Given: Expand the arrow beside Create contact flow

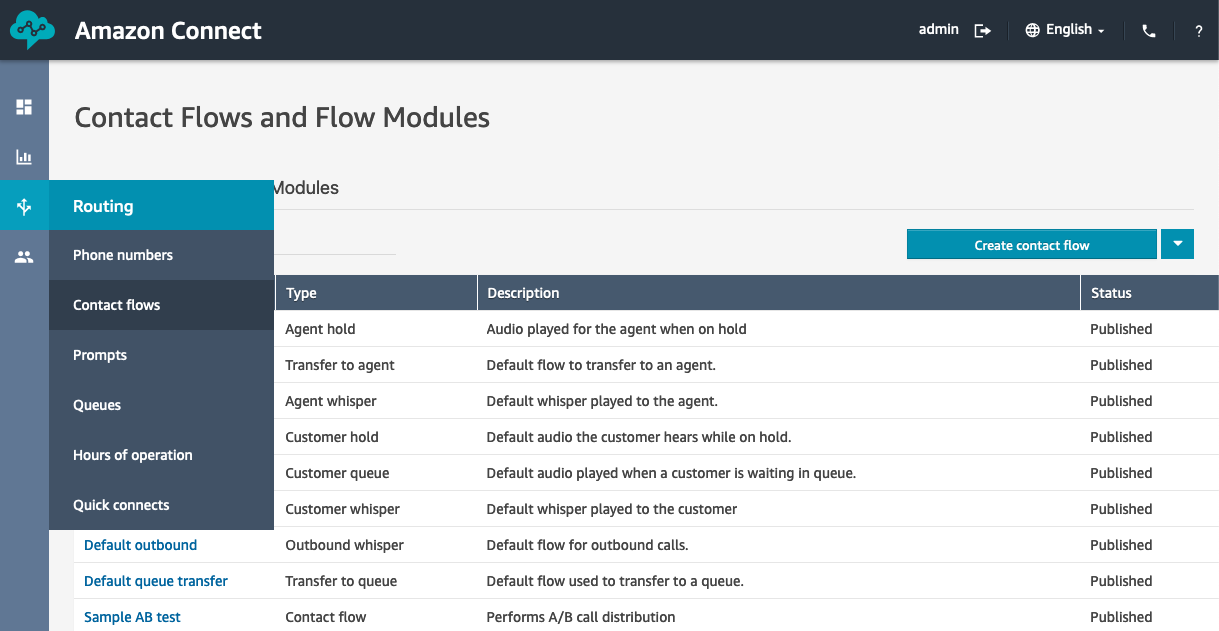Looking at the screenshot, I should [1177, 244].
